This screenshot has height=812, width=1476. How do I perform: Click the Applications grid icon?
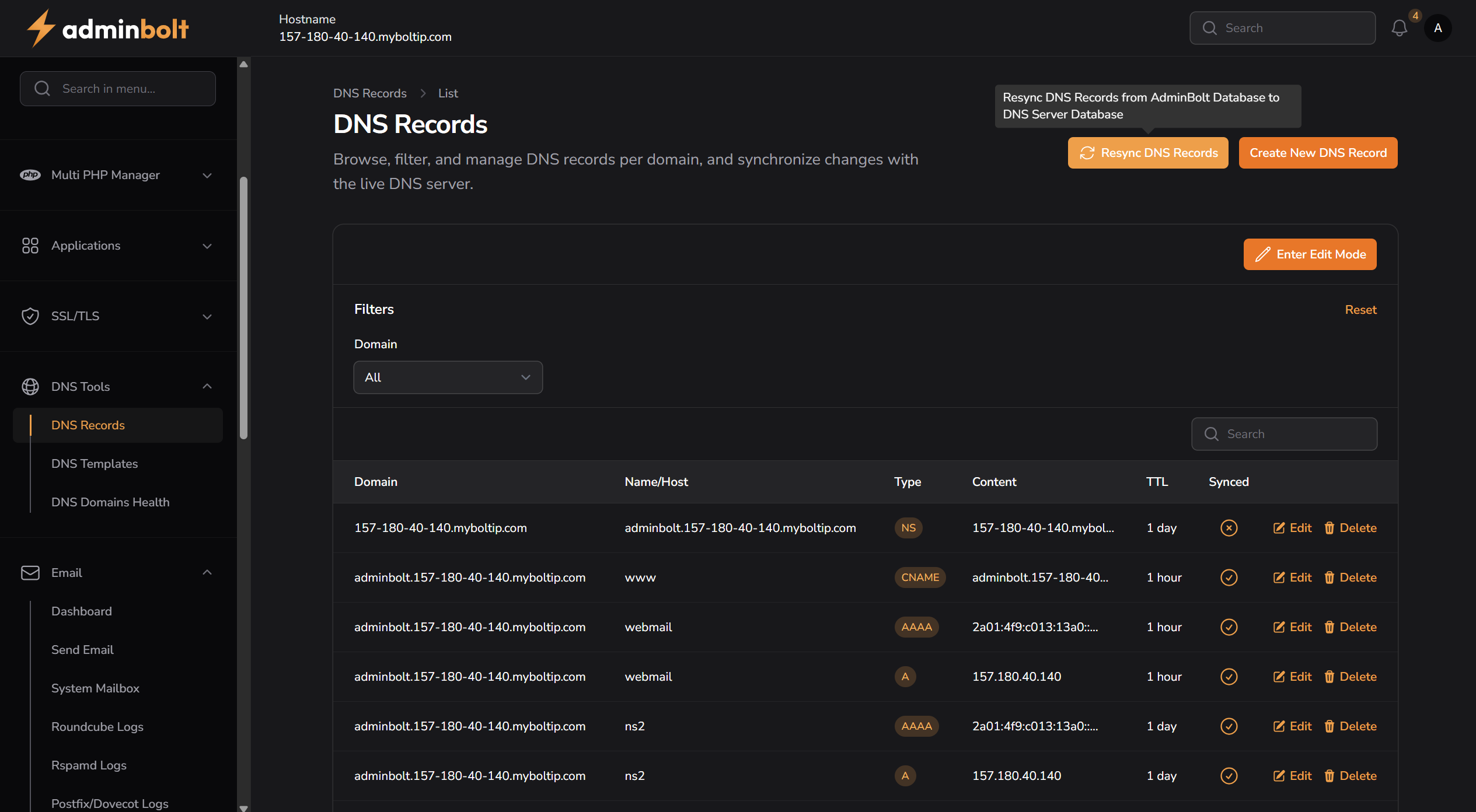click(30, 246)
